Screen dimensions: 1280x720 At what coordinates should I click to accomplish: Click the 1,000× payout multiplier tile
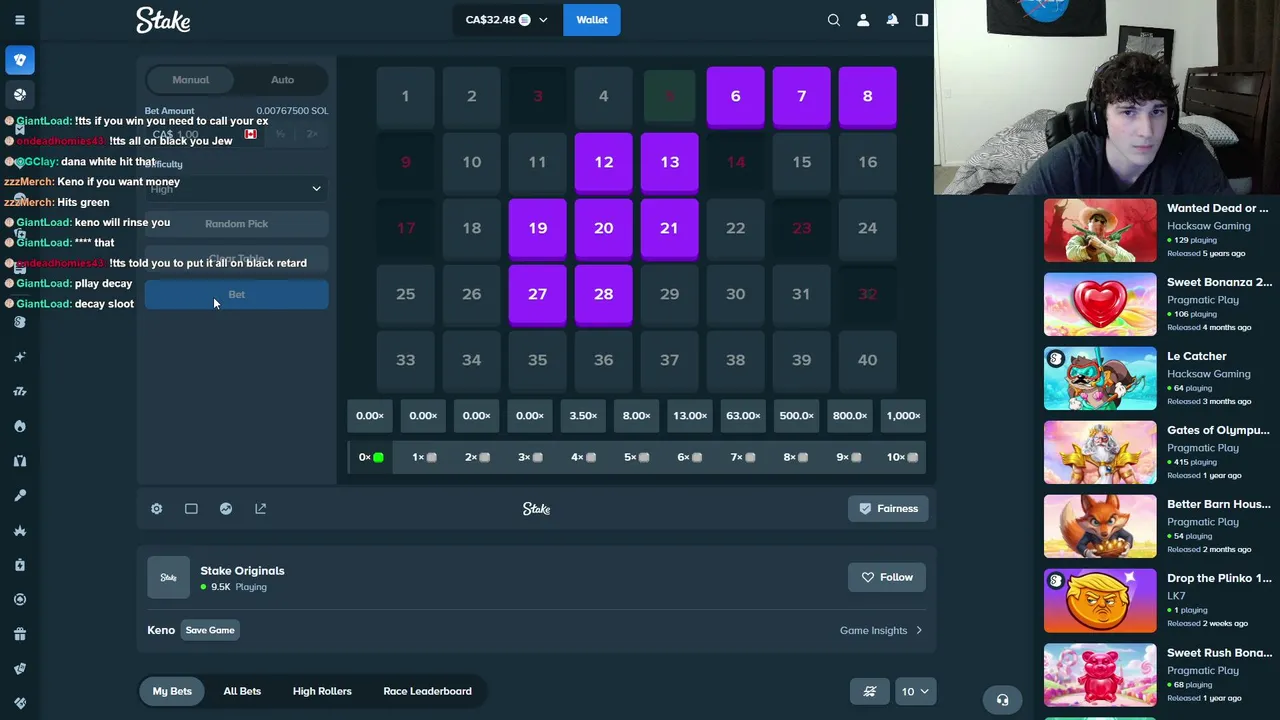(903, 416)
